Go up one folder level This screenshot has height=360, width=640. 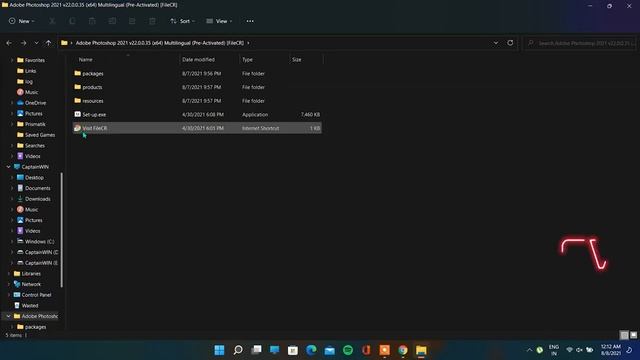(49, 43)
